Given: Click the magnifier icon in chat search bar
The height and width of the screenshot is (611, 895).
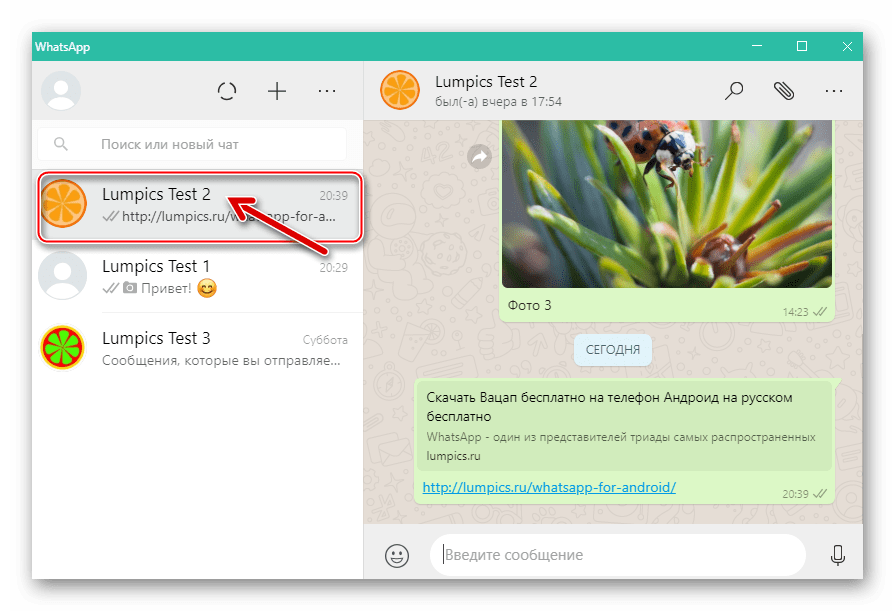Looking at the screenshot, I should pyautogui.click(x=61, y=143).
